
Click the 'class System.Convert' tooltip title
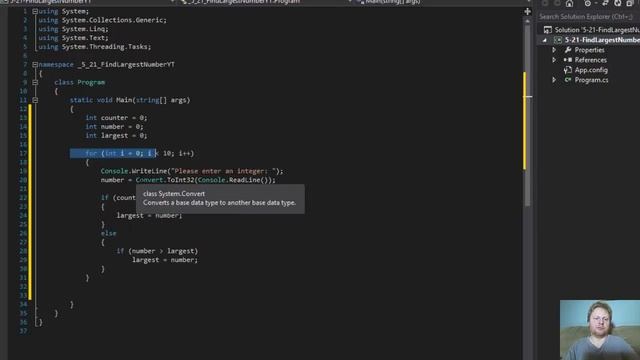(174, 194)
